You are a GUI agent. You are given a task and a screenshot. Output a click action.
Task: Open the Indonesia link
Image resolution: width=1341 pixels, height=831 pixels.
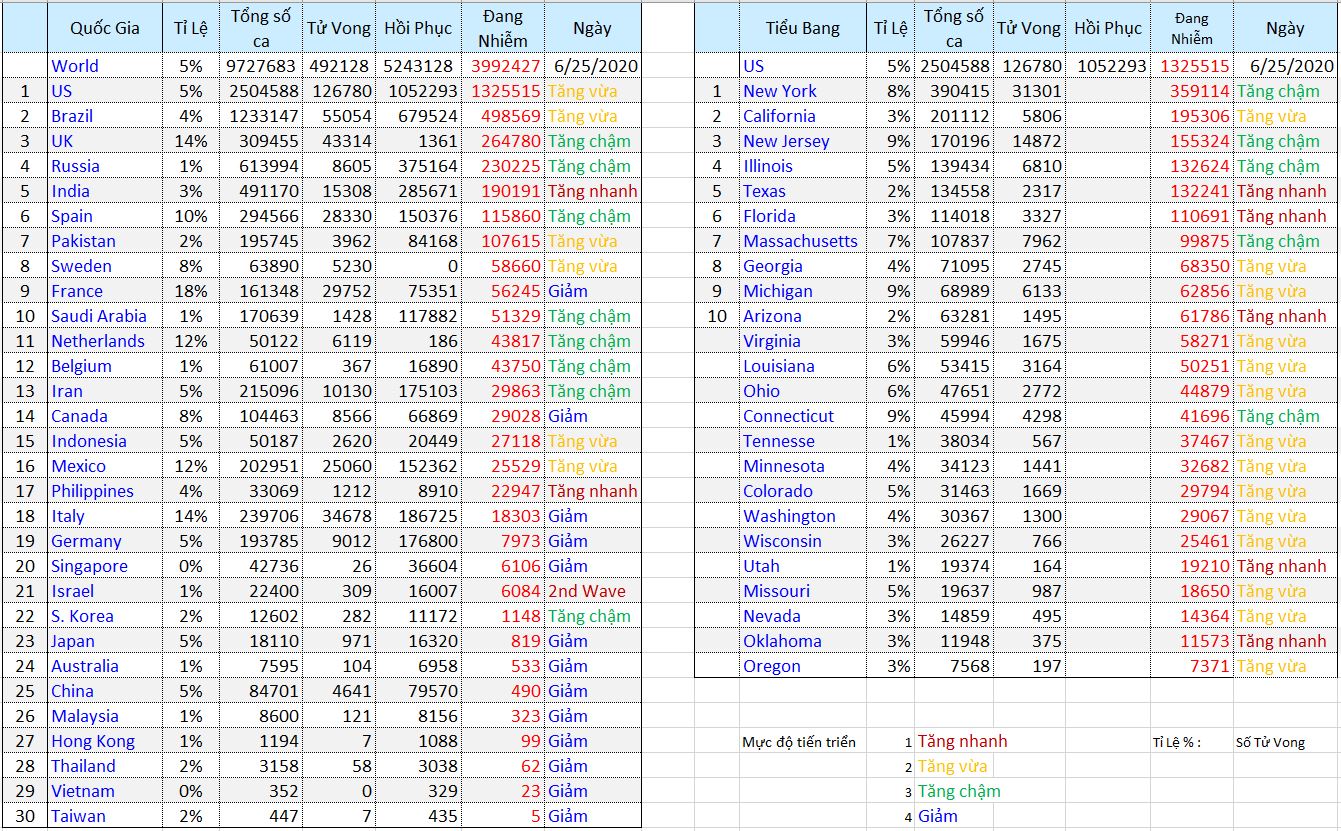pyautogui.click(x=89, y=441)
